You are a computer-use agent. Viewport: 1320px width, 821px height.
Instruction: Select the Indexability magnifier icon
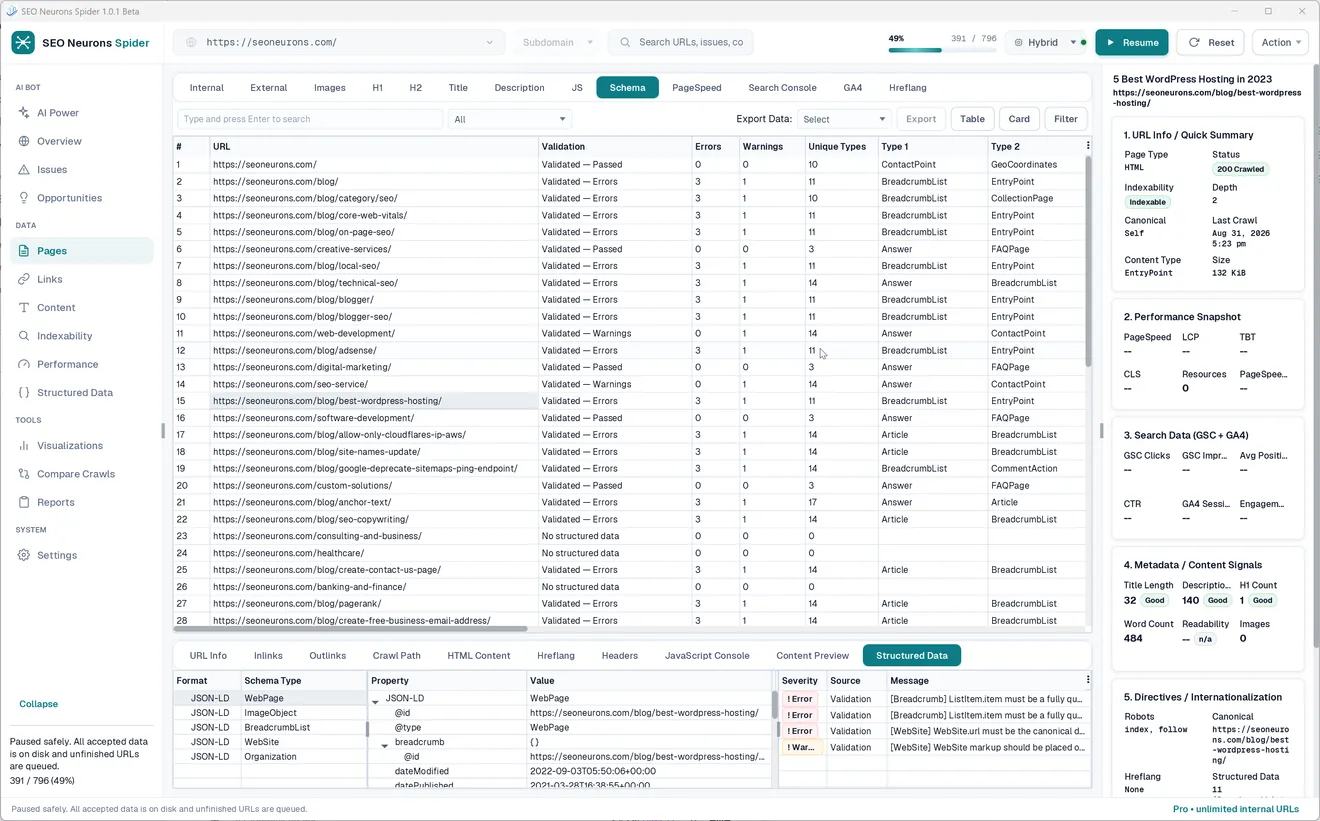(24, 336)
